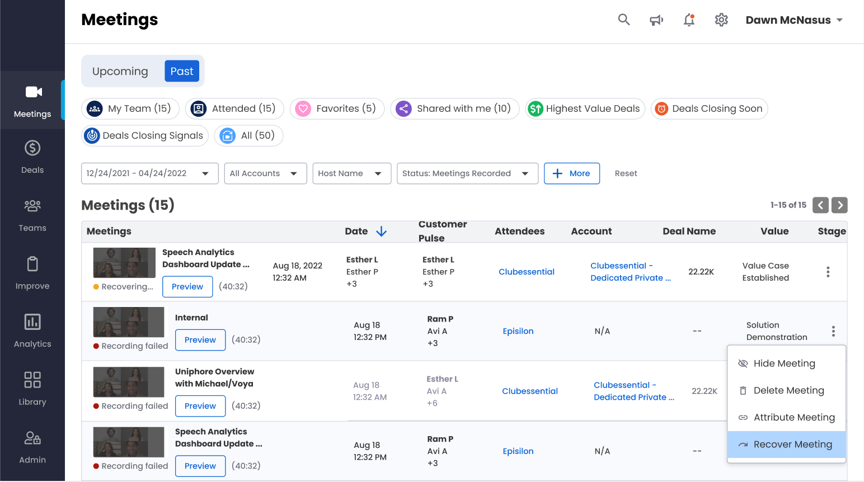This screenshot has height=482, width=864.
Task: Open Analytics from the sidebar
Action: [33, 331]
